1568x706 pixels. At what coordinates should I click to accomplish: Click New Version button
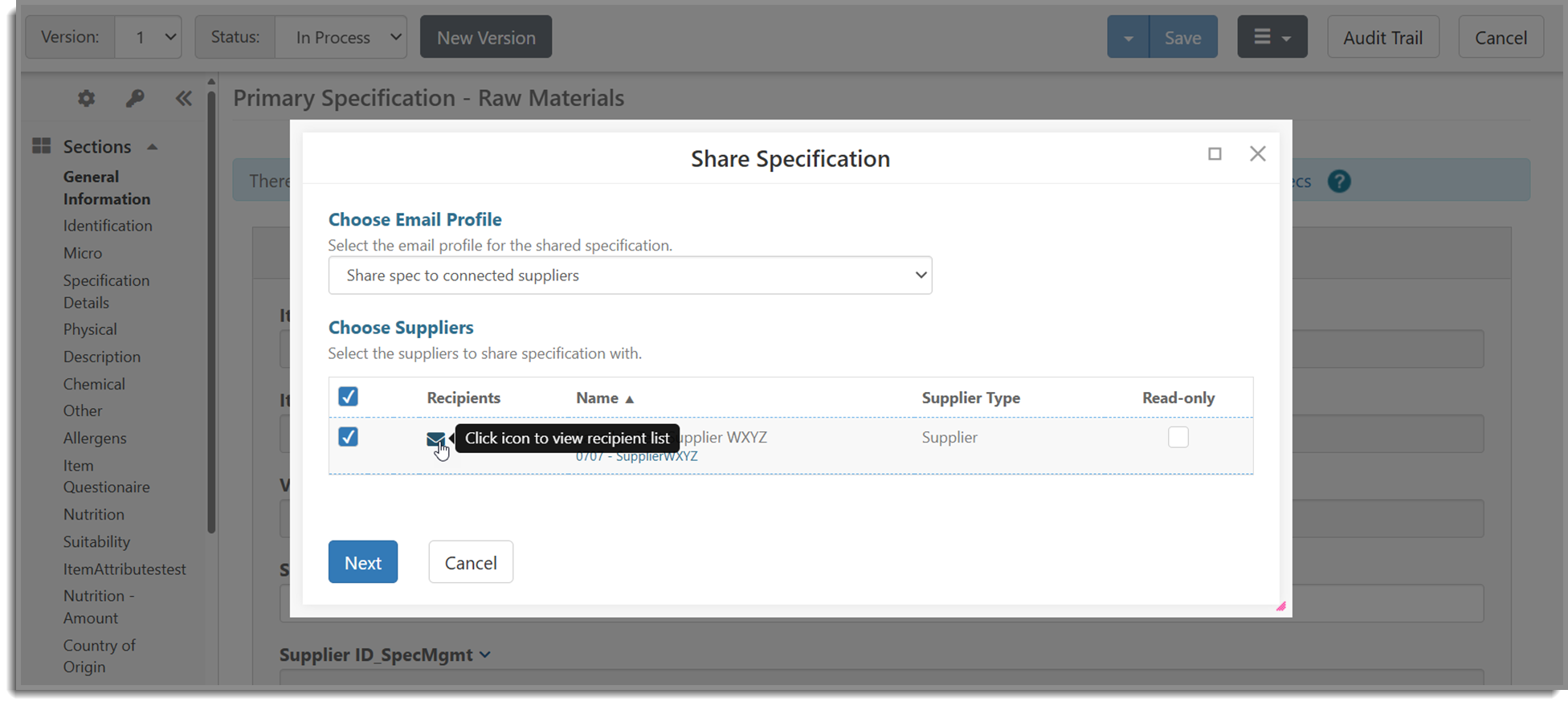click(486, 37)
